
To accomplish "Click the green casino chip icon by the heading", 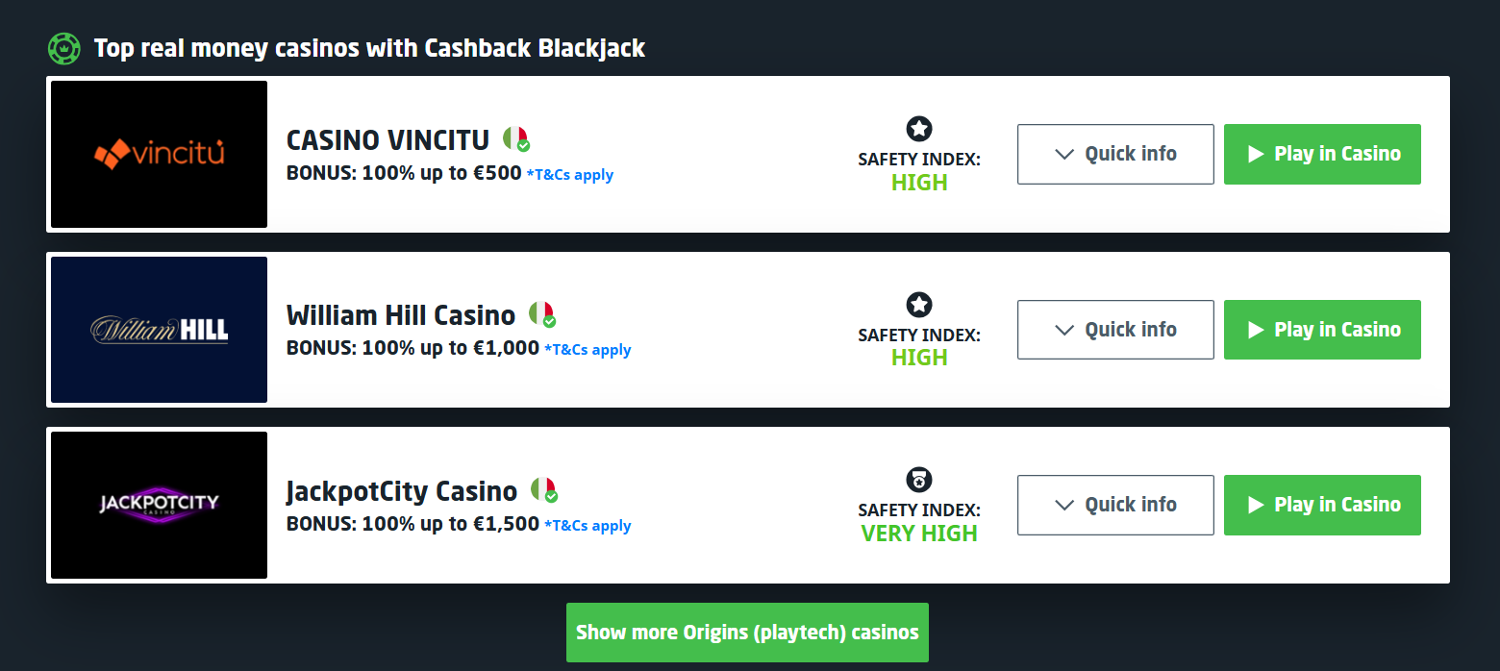I will tap(64, 48).
